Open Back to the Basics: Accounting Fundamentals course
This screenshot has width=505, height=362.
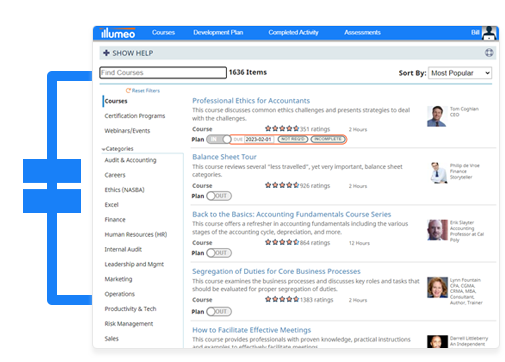pos(292,214)
